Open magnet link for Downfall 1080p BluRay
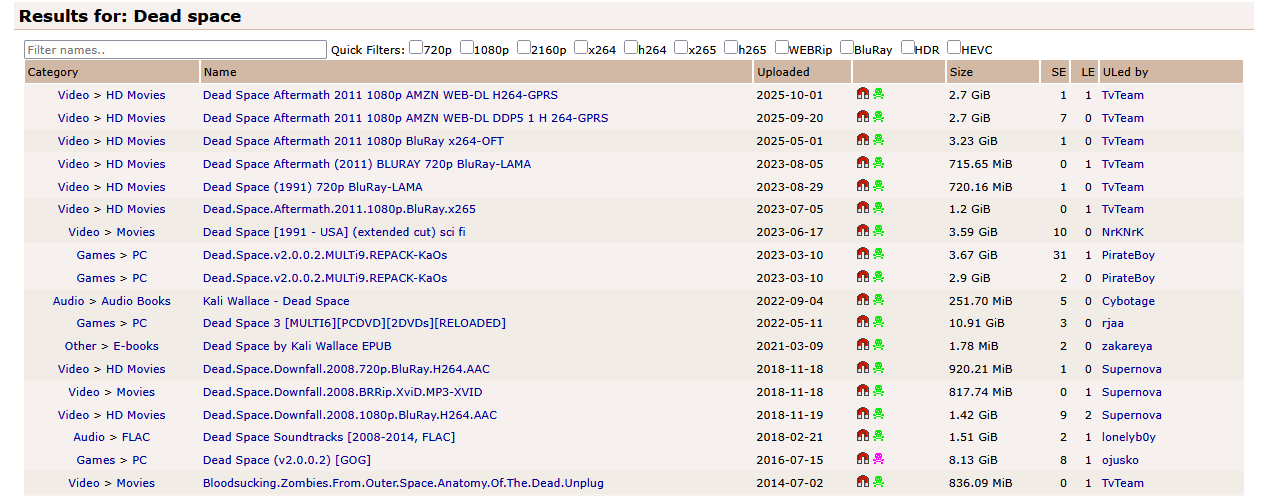The width and height of the screenshot is (1277, 496). pos(862,414)
